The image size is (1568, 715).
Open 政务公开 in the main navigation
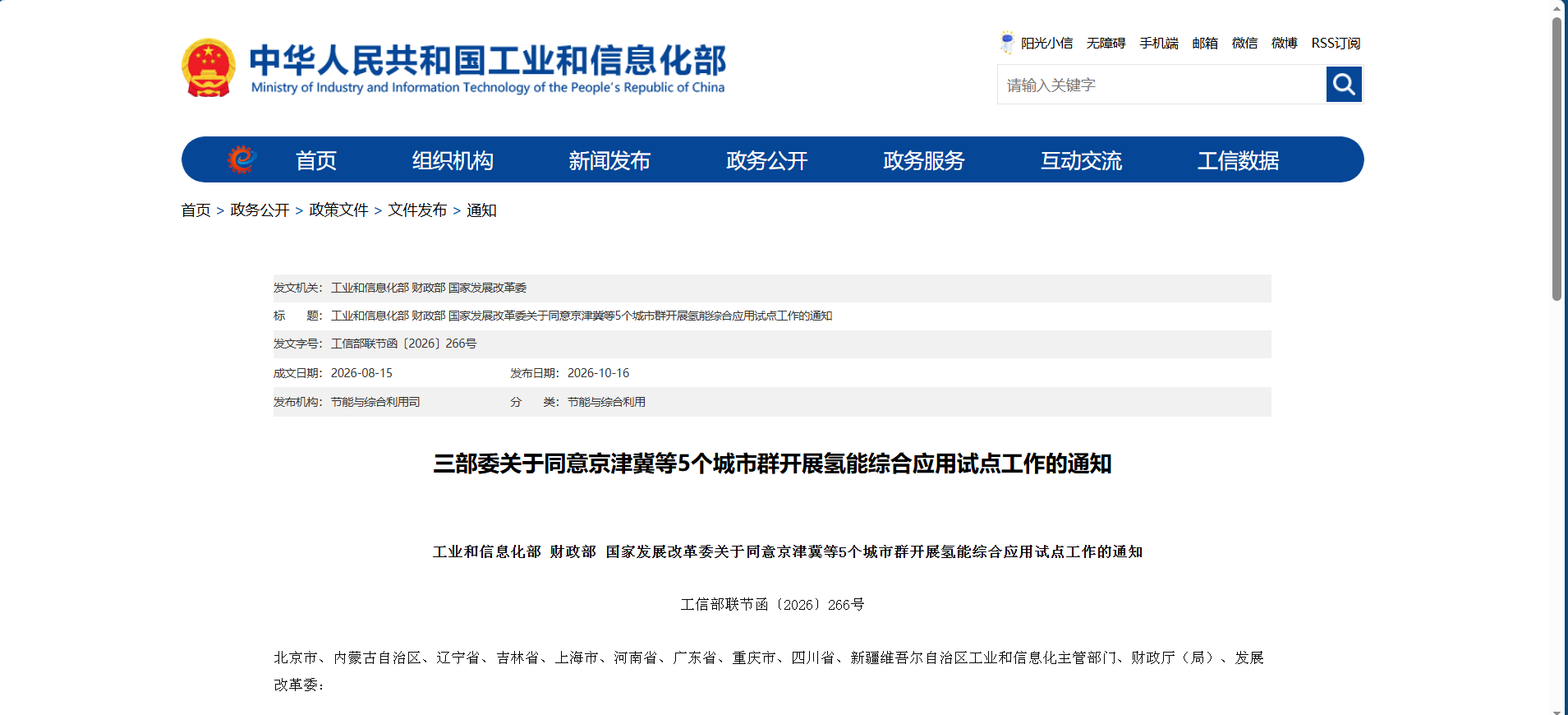click(x=767, y=160)
